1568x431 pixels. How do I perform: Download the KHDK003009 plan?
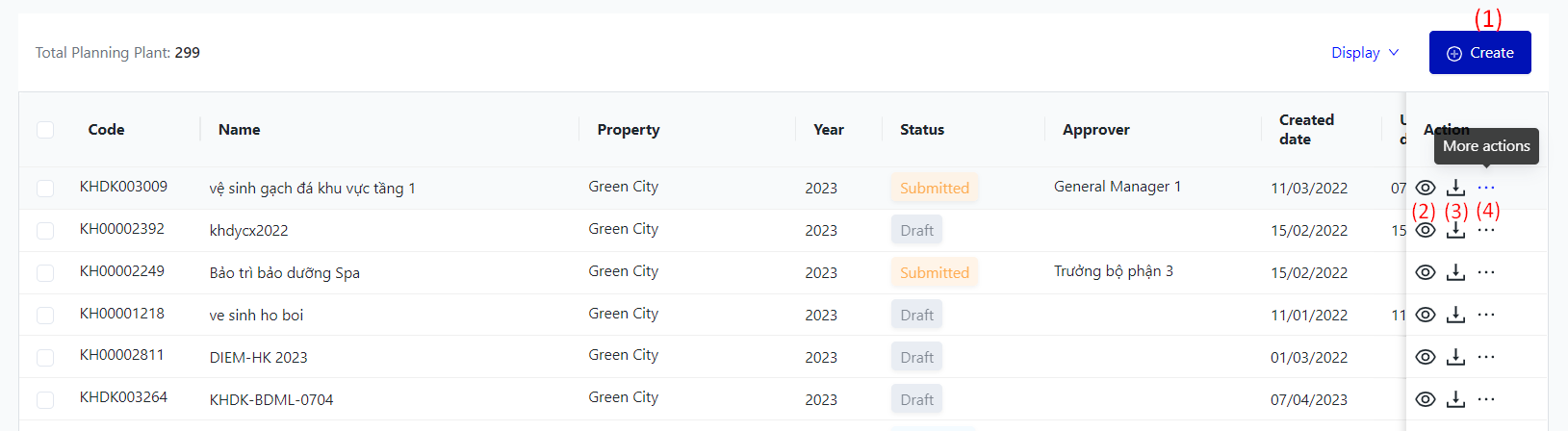pos(1455,188)
